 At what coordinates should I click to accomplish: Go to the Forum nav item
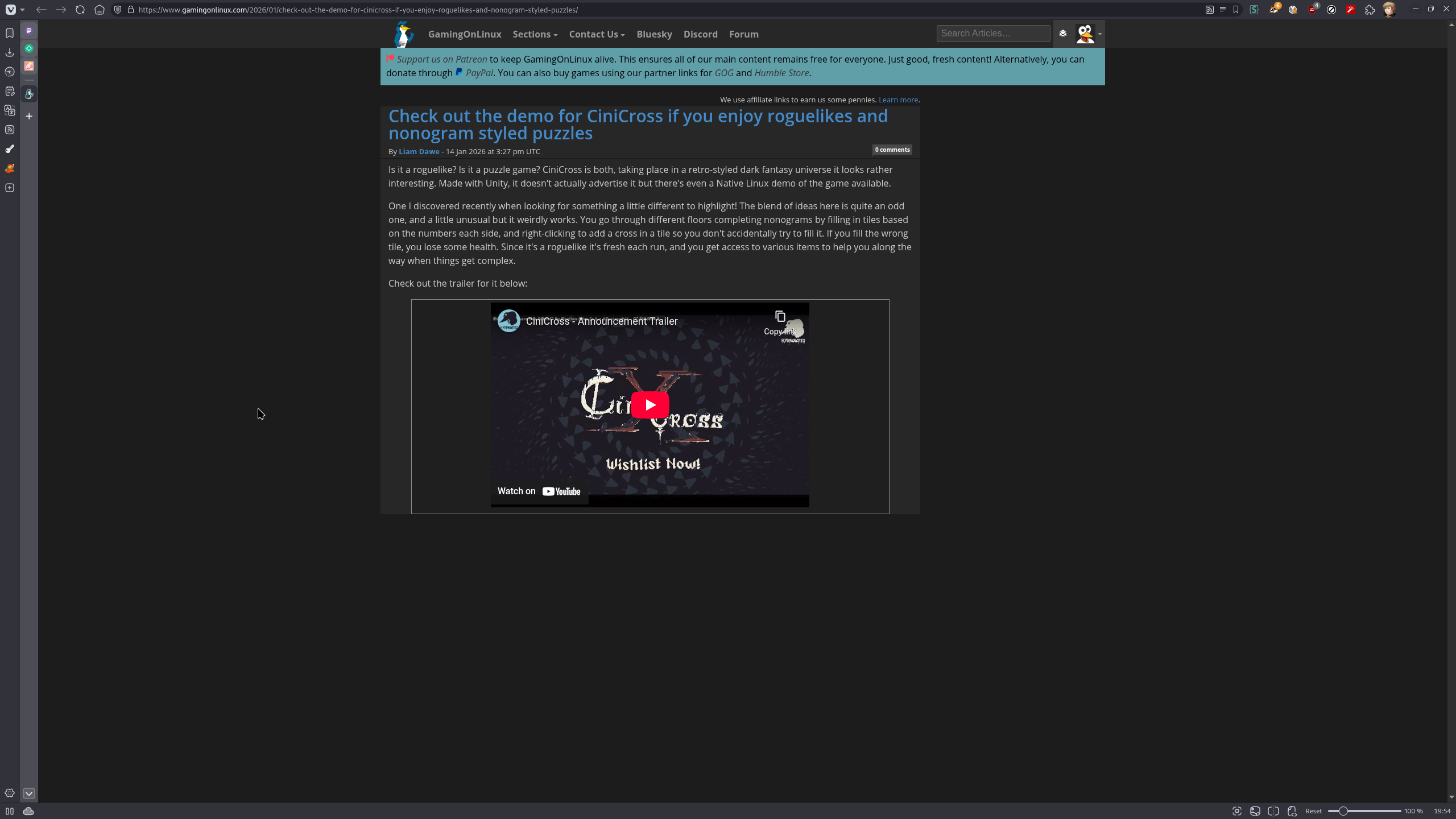743,34
